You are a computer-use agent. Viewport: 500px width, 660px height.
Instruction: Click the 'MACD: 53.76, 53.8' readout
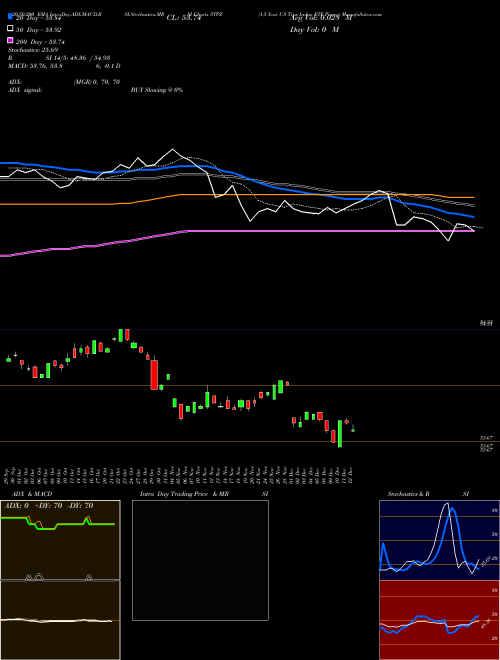35,66
